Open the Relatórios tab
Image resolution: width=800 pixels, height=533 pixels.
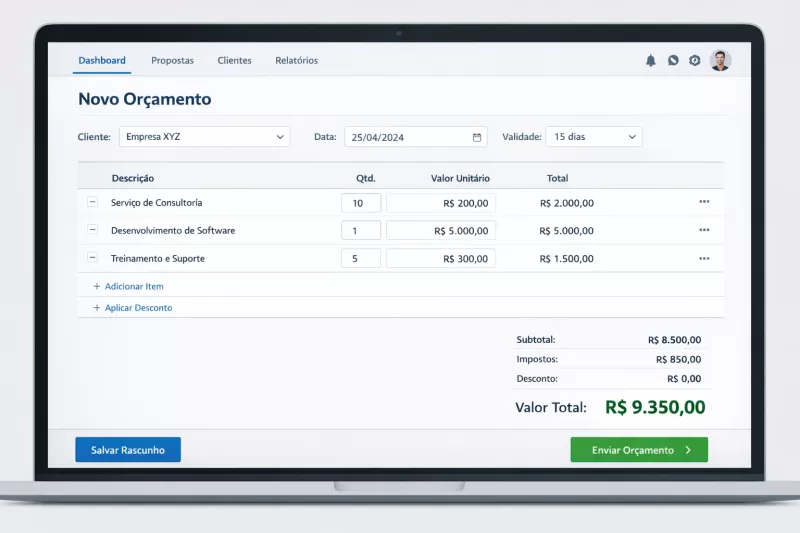pos(296,61)
